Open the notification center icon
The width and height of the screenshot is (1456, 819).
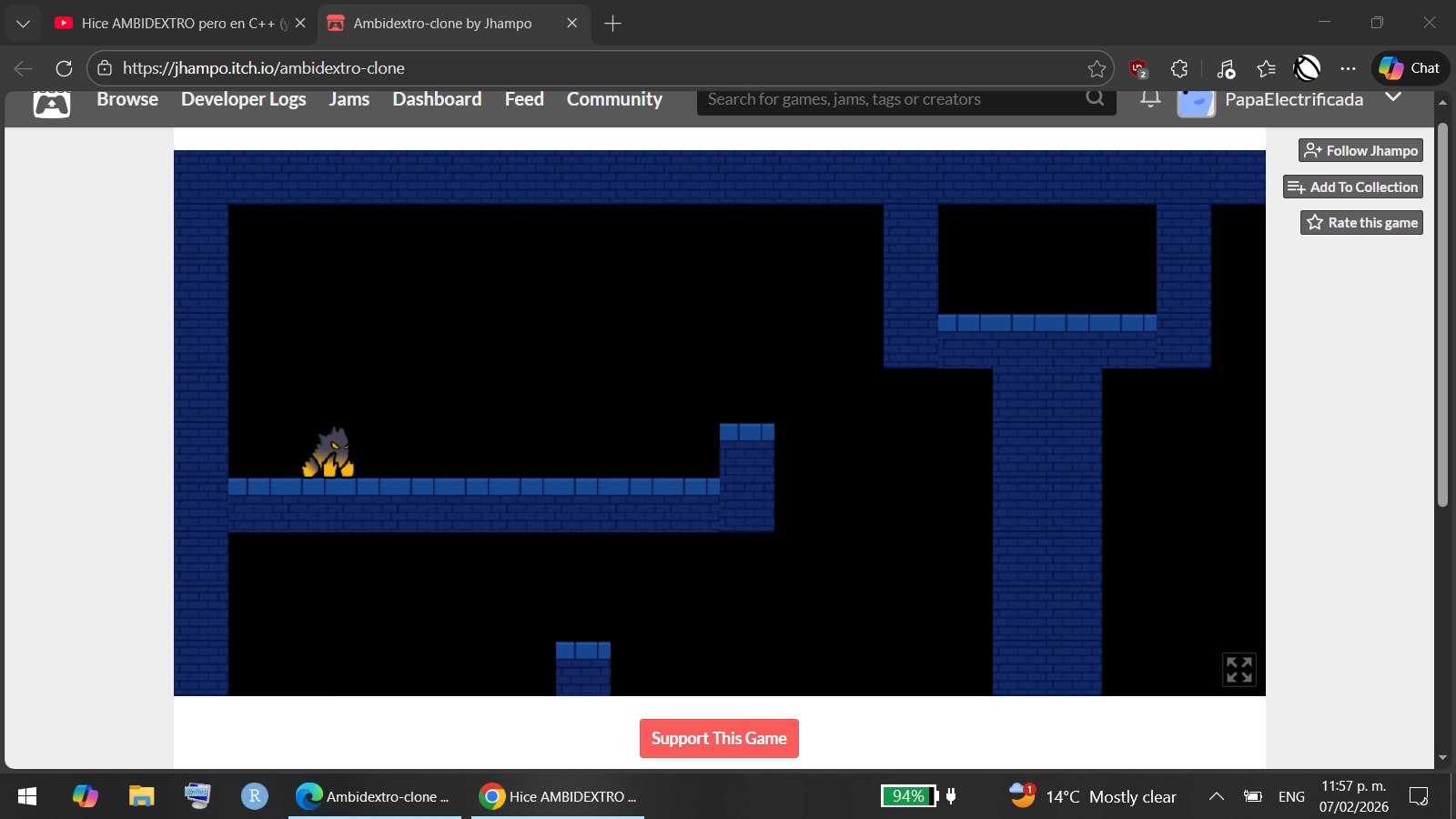[x=1419, y=796]
